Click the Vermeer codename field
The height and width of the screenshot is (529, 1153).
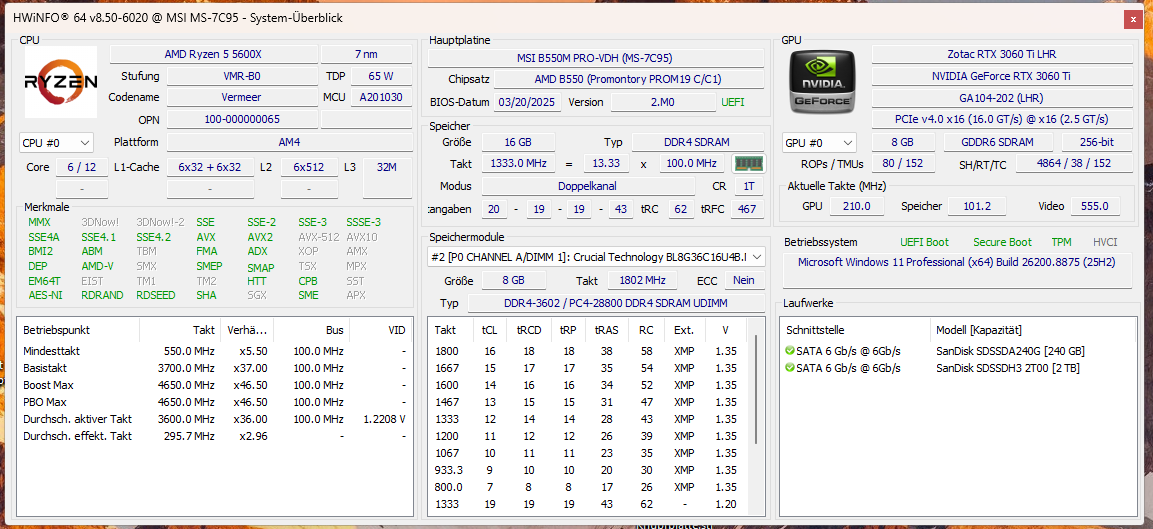tap(241, 97)
